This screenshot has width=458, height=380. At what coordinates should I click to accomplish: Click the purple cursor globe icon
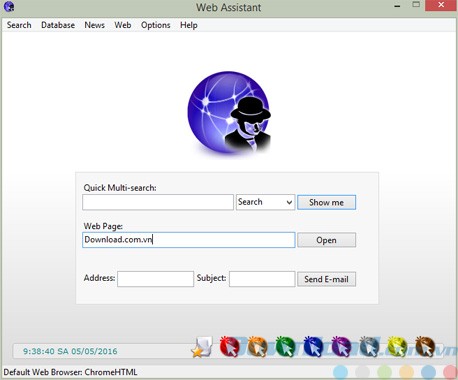point(341,347)
